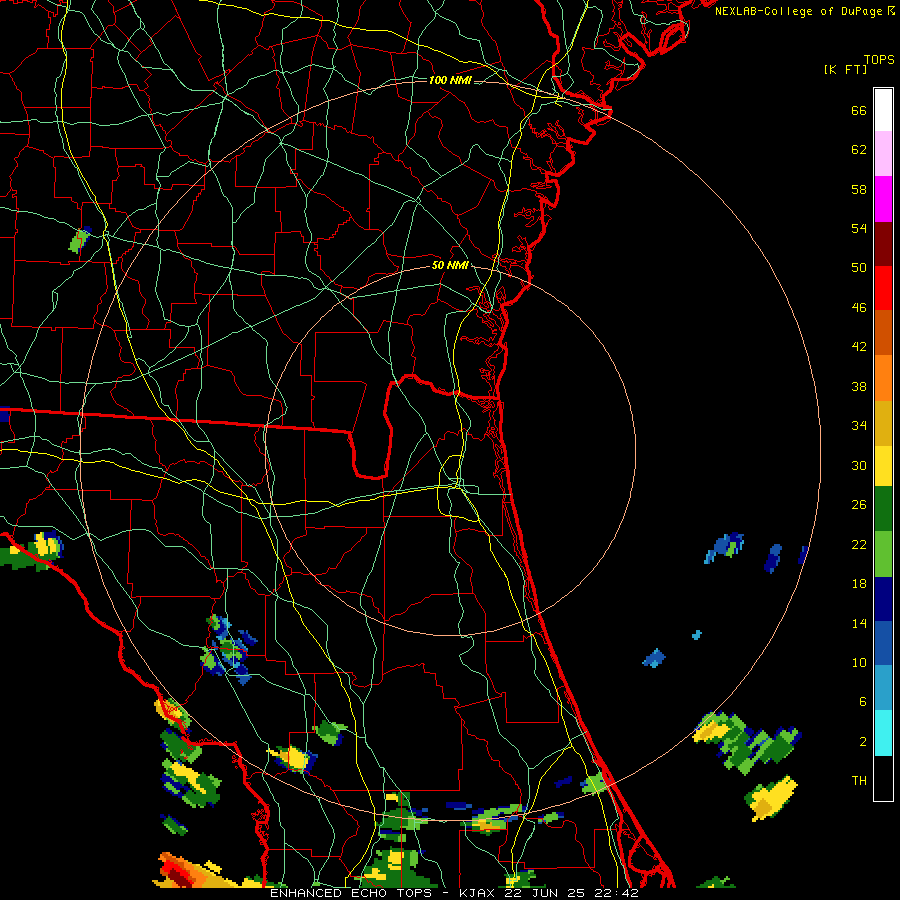Click the legend value "38"
The image size is (900, 900).
click(x=859, y=387)
